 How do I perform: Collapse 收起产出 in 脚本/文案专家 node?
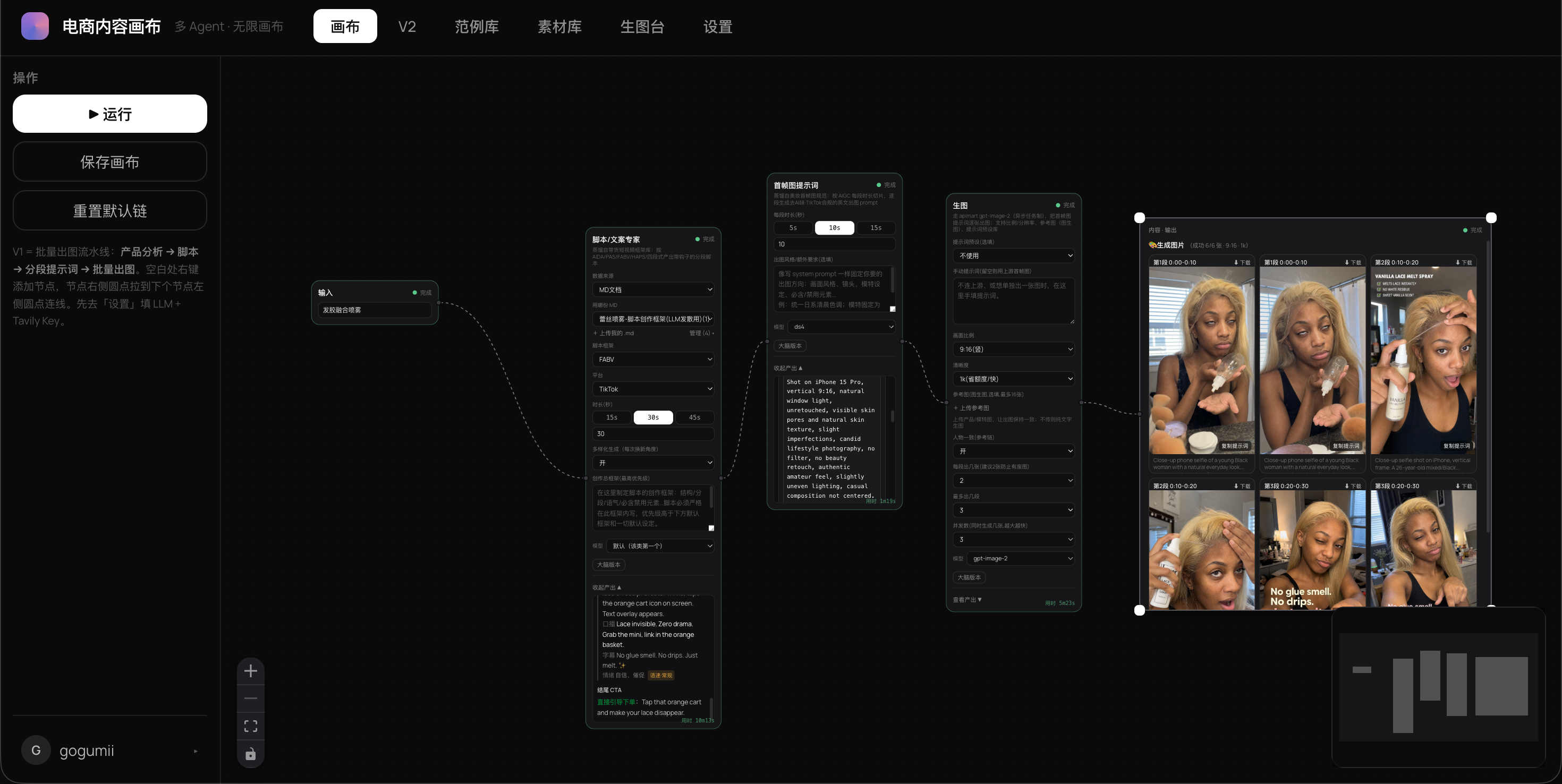(606, 587)
